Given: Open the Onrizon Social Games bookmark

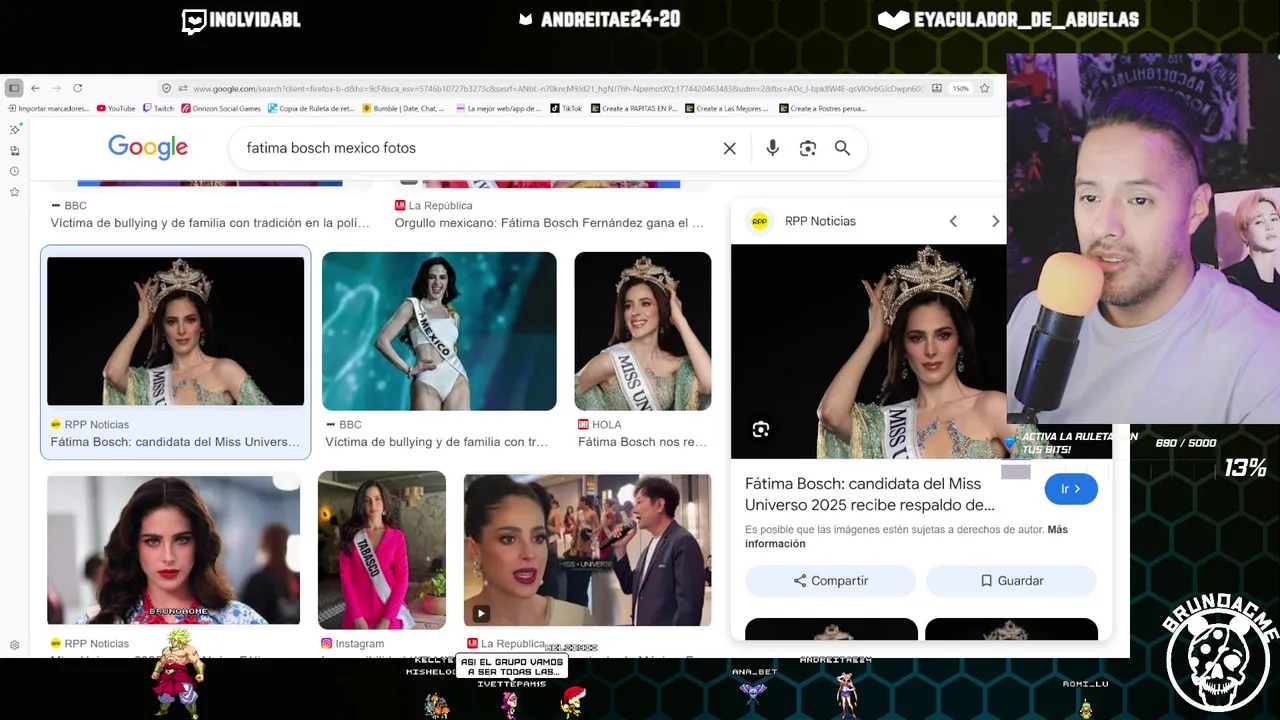Looking at the screenshot, I should (221, 108).
